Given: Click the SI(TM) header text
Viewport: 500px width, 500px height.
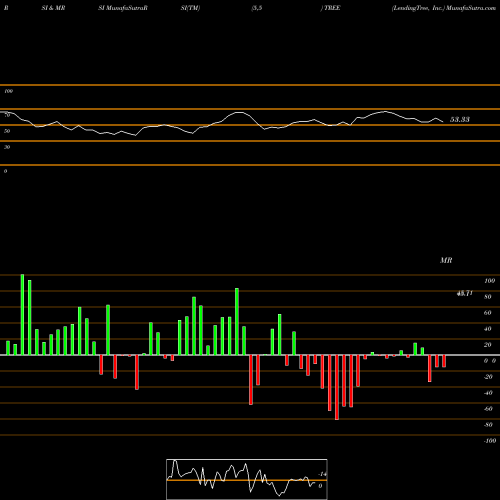Looking at the screenshot, I should (x=190, y=8).
